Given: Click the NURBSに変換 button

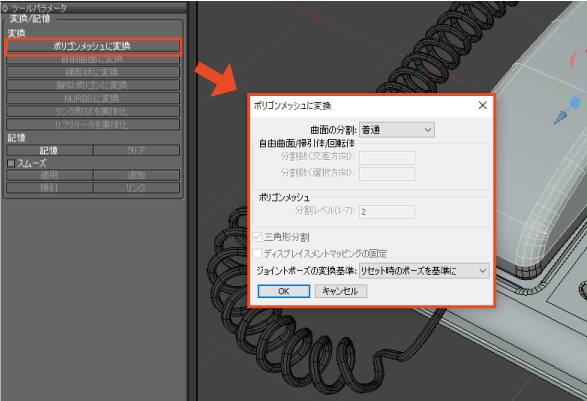Looking at the screenshot, I should [92, 98].
